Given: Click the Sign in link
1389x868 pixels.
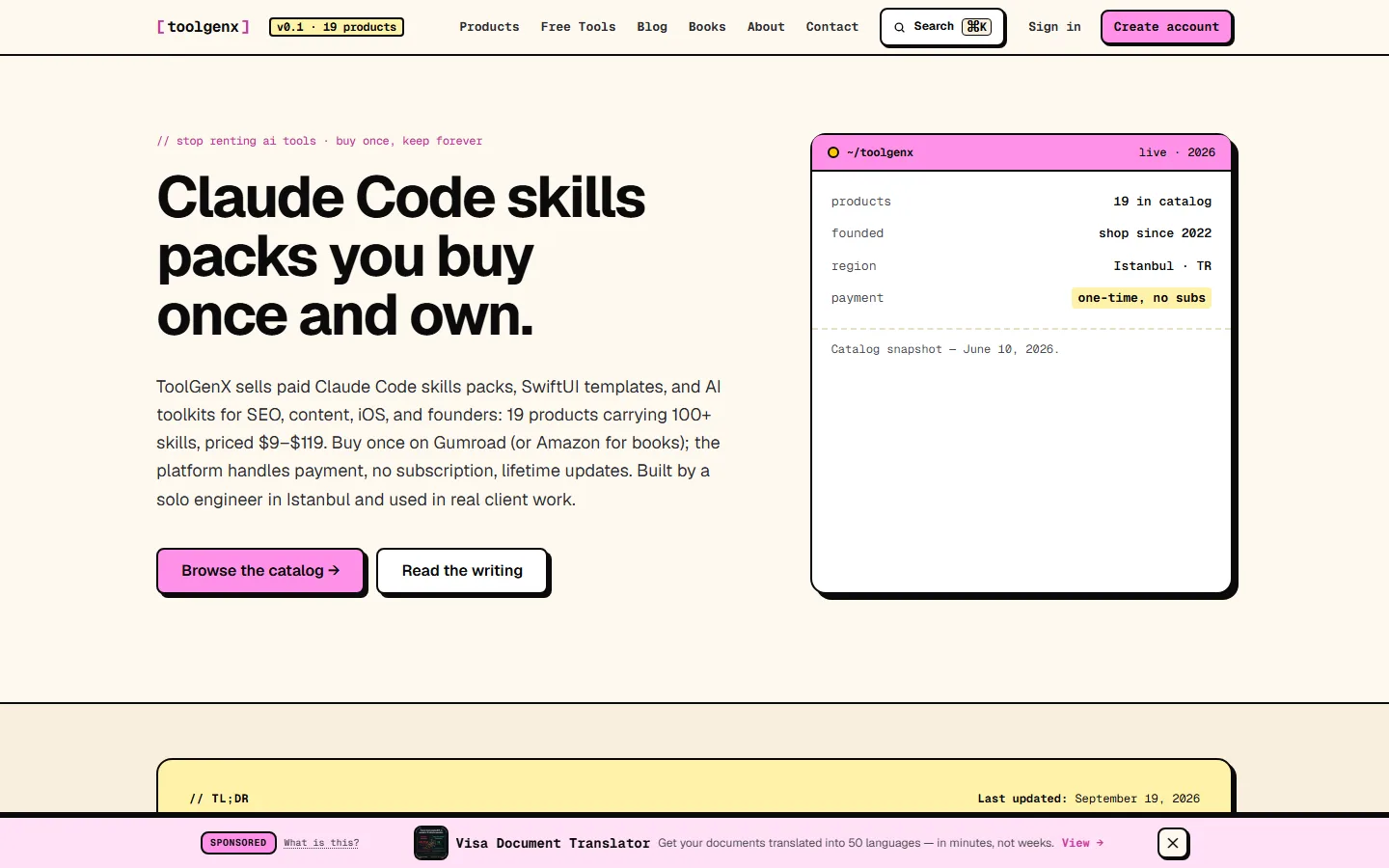Looking at the screenshot, I should (x=1054, y=27).
